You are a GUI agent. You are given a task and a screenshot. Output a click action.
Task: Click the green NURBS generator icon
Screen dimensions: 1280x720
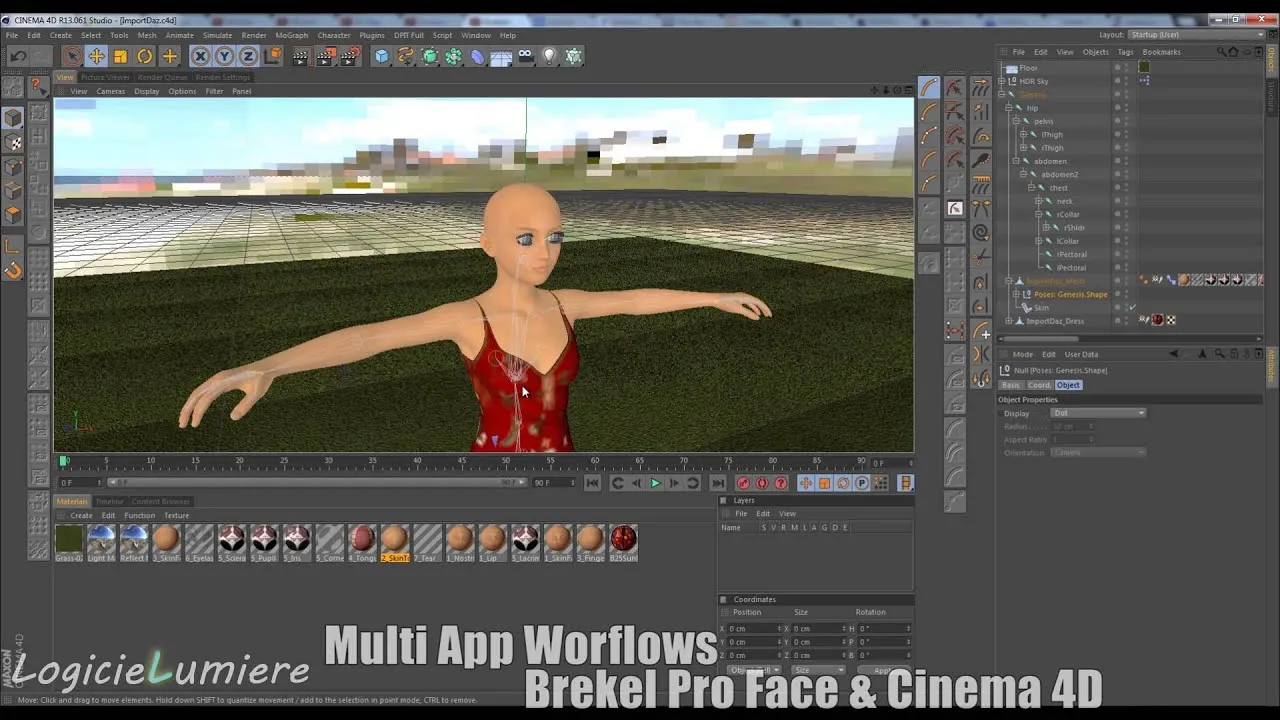pyautogui.click(x=430, y=57)
